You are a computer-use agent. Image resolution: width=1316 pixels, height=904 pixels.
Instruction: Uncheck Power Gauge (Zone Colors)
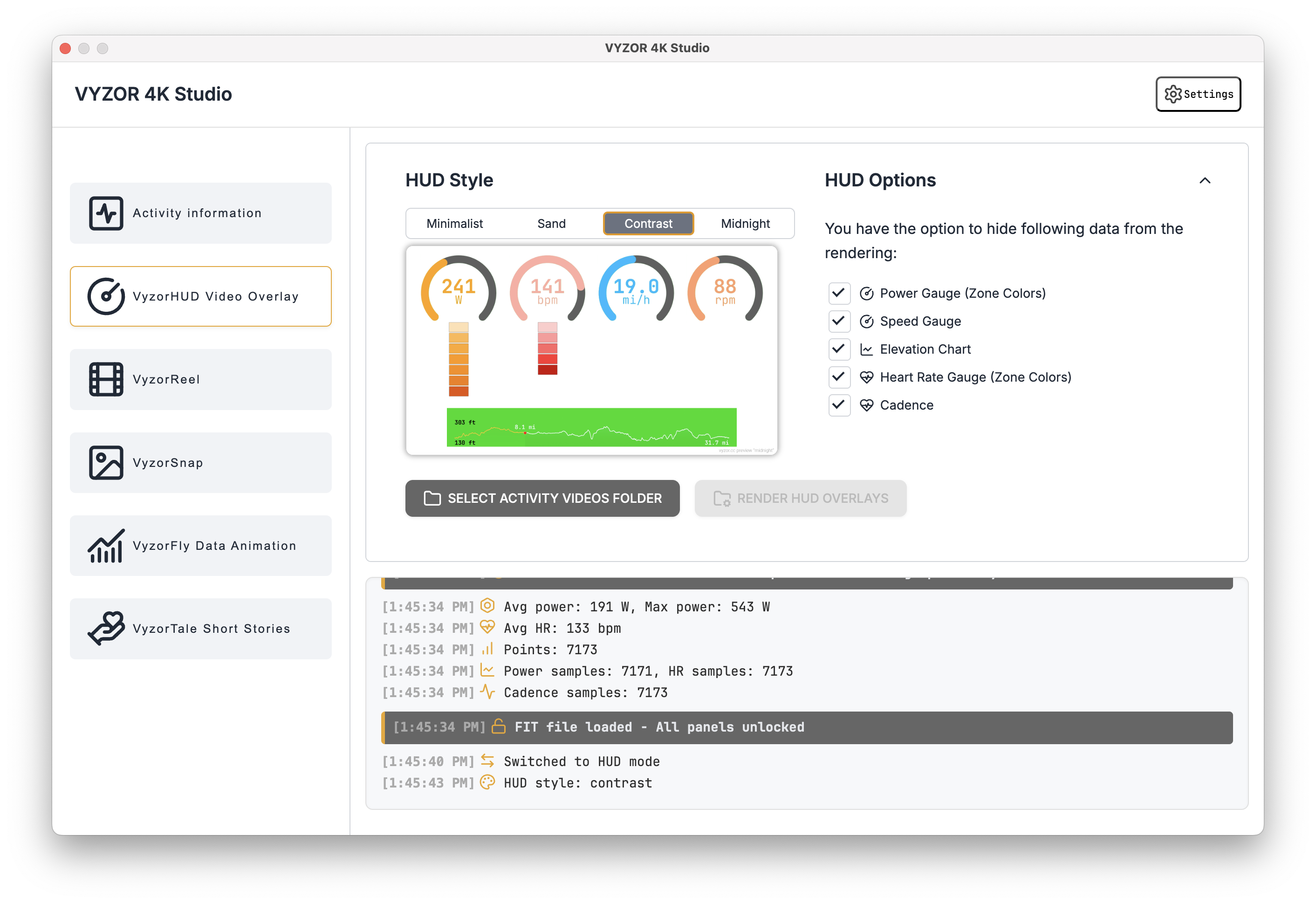point(839,294)
